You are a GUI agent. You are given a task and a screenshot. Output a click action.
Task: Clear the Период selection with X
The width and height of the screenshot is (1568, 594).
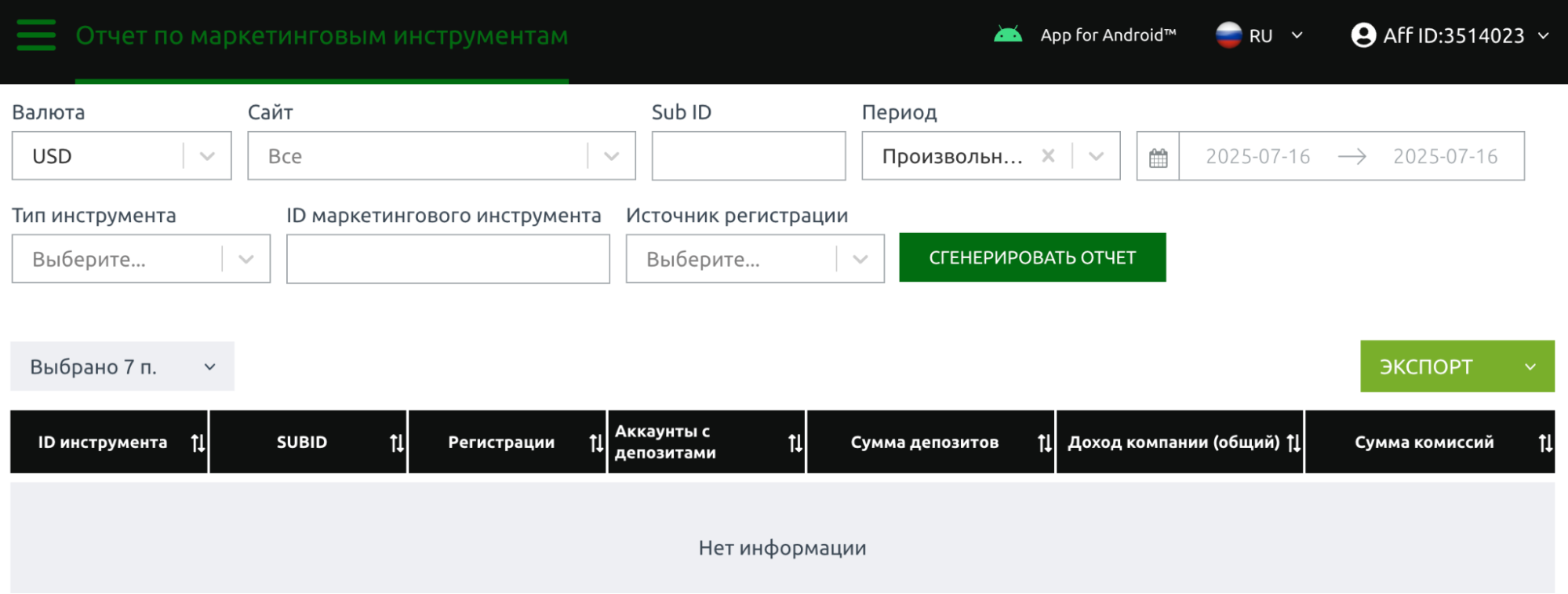[x=1048, y=156]
